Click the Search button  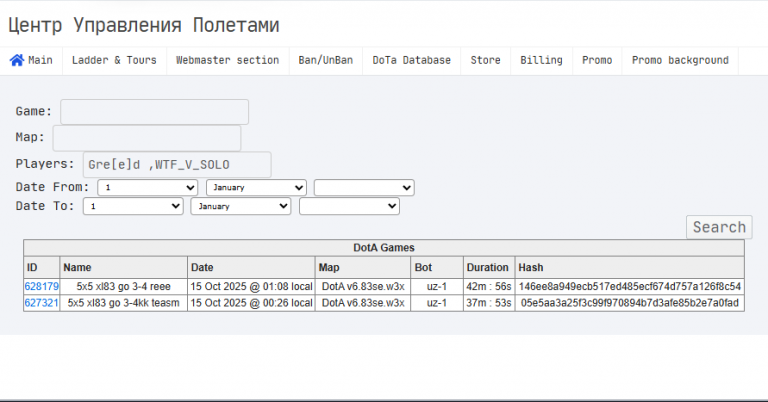(x=719, y=227)
